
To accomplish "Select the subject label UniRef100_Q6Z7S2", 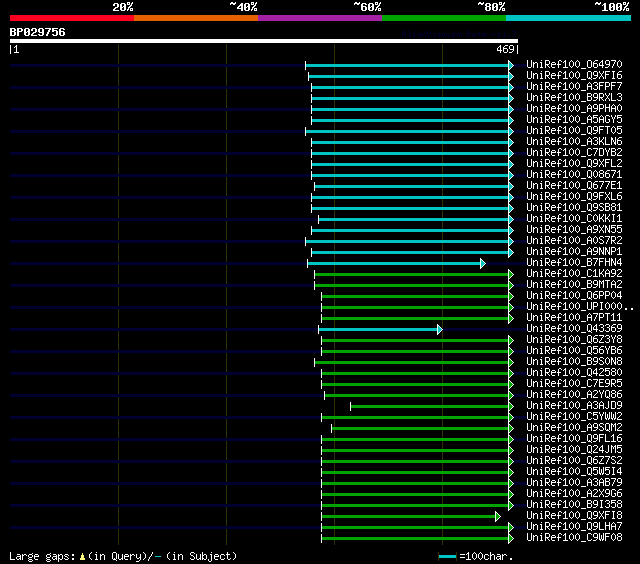I will pyautogui.click(x=574, y=461).
